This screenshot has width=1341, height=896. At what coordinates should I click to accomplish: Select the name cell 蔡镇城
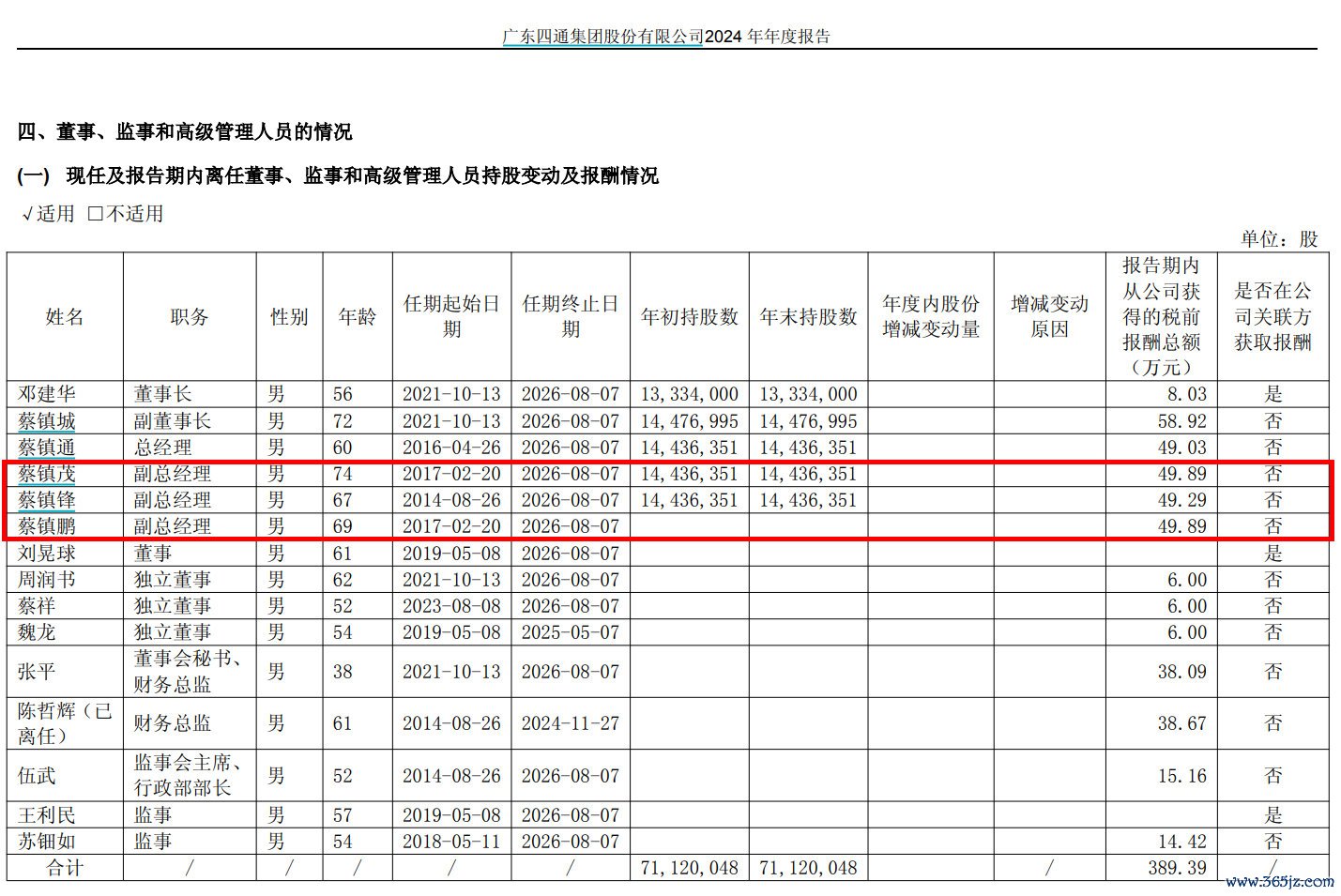[47, 421]
